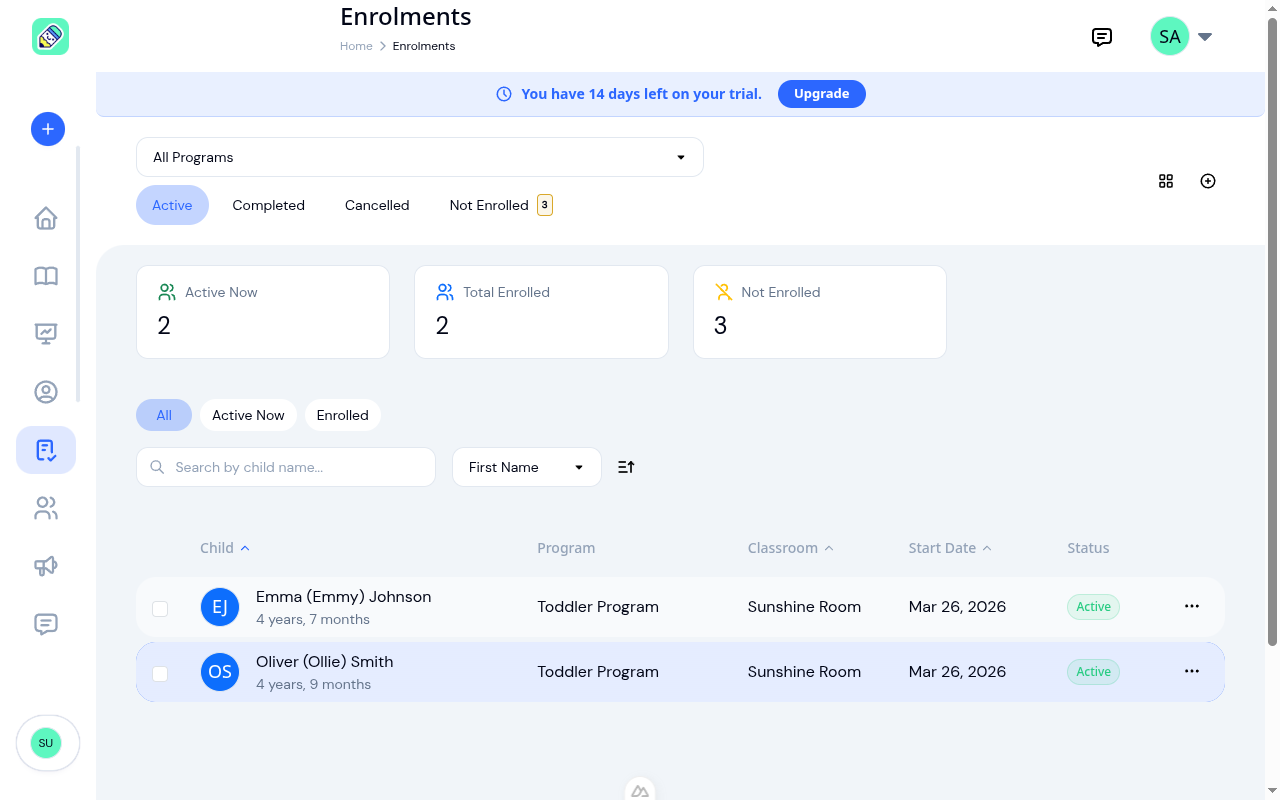
Task: Open the presentation chart sidebar icon
Action: (46, 334)
